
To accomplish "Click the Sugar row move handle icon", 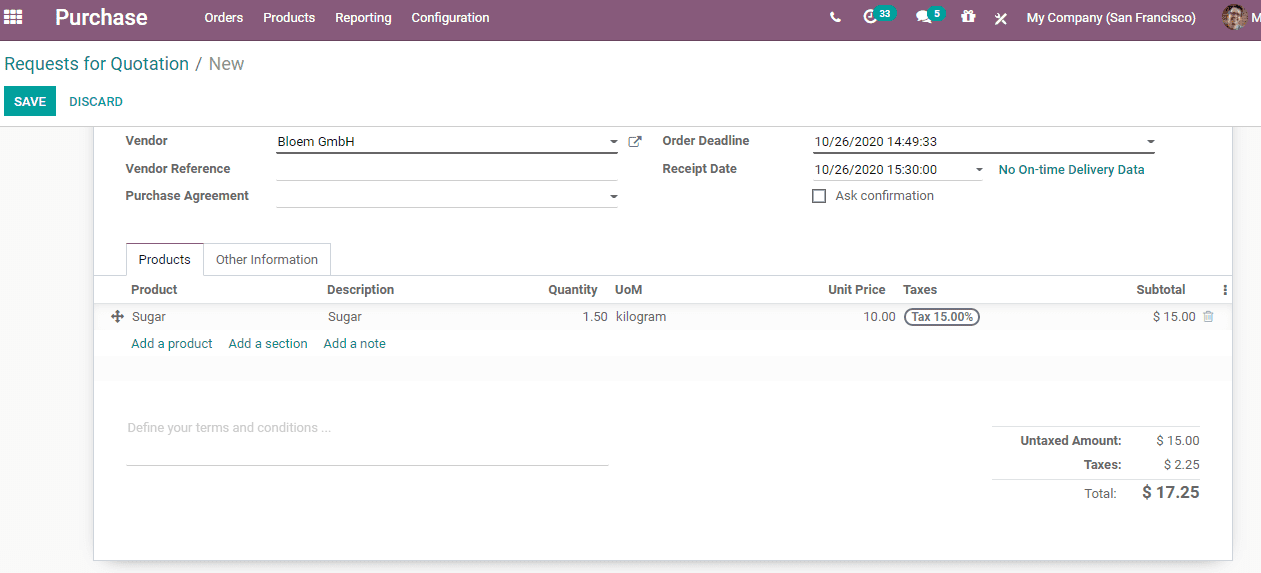I will click(x=117, y=316).
